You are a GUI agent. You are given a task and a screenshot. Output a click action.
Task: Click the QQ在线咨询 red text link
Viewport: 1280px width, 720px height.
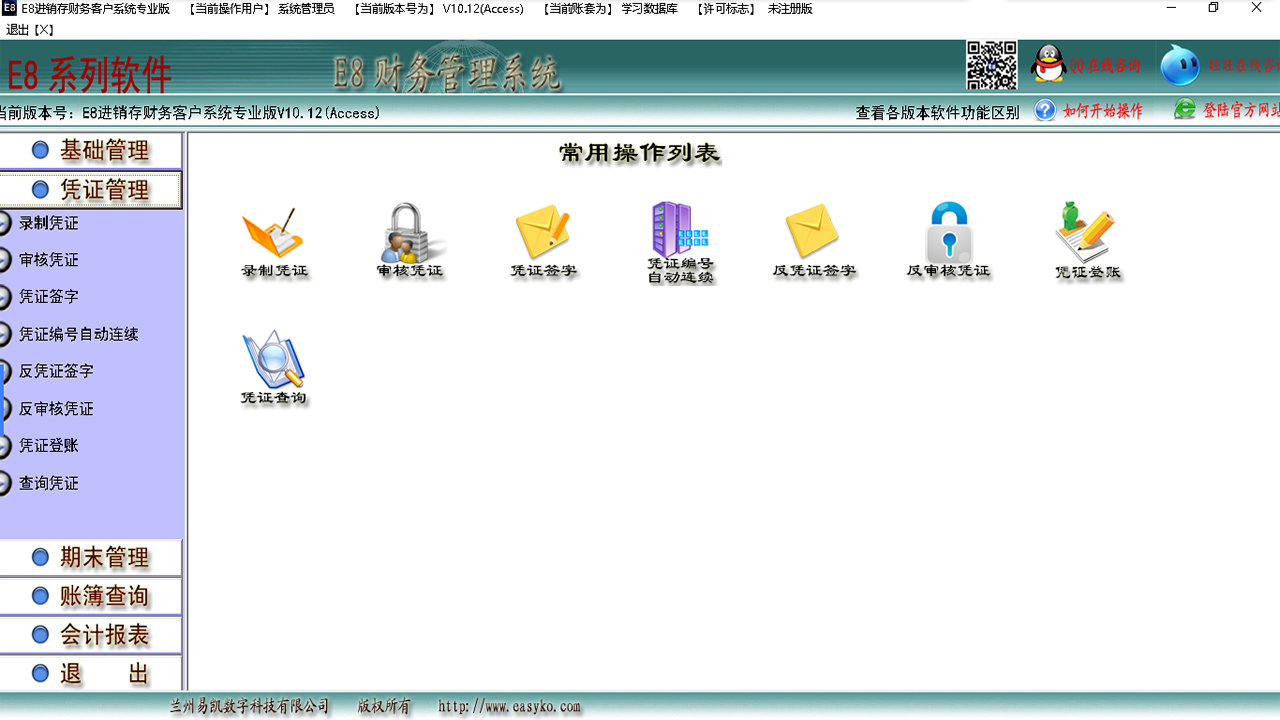tap(1105, 66)
